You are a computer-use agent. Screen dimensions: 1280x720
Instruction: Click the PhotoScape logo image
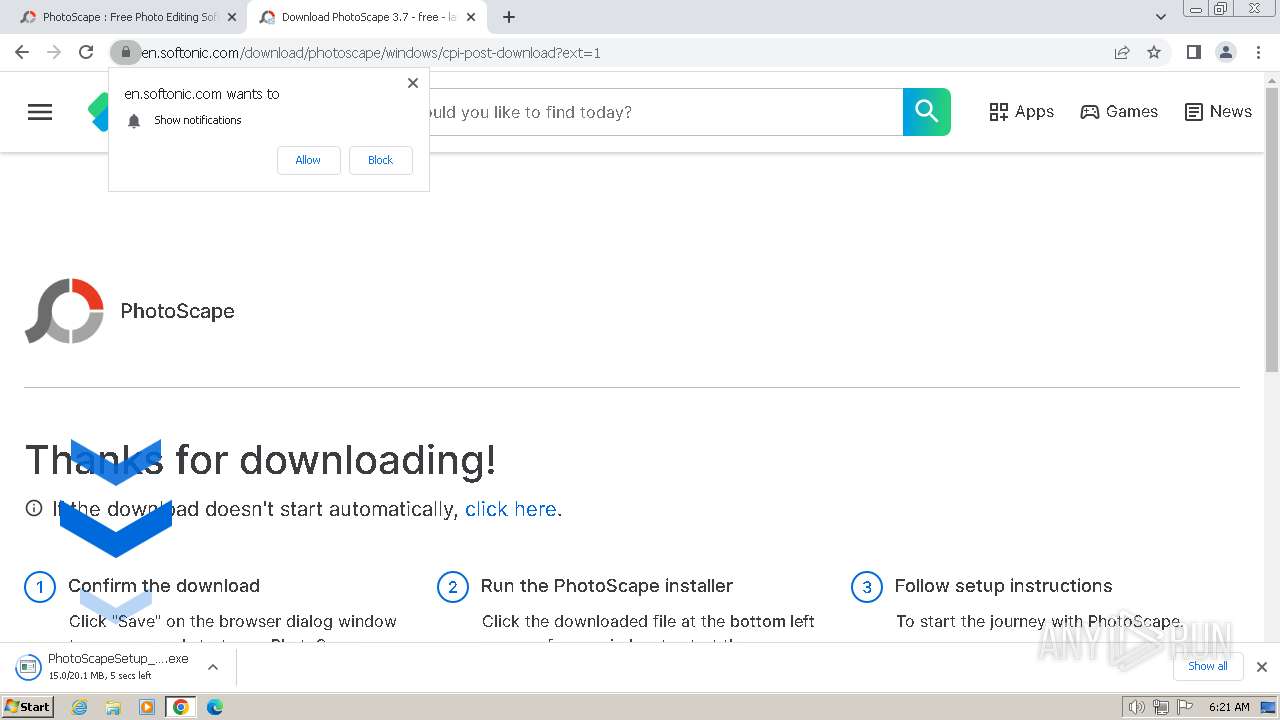[x=64, y=311]
